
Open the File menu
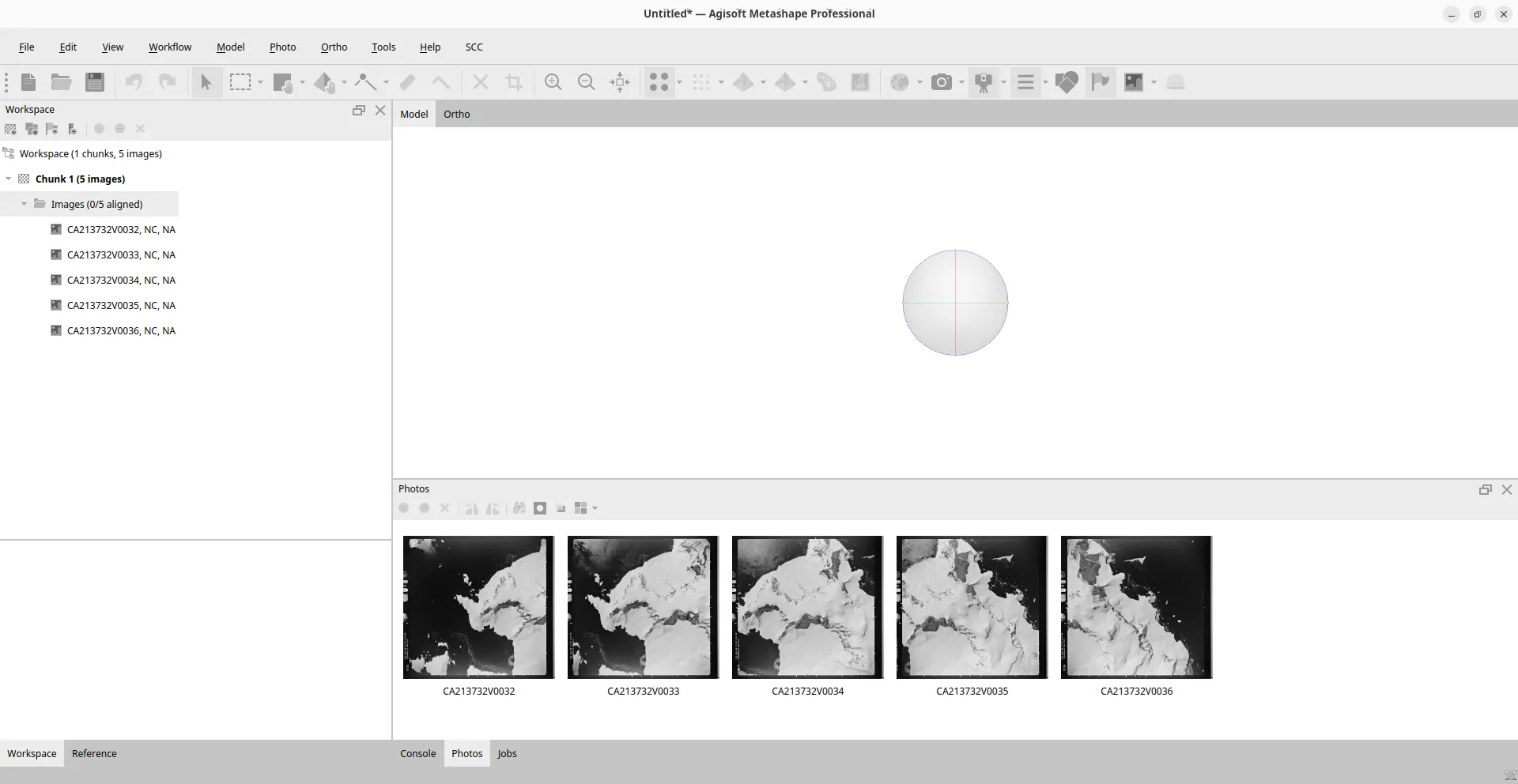click(x=26, y=47)
